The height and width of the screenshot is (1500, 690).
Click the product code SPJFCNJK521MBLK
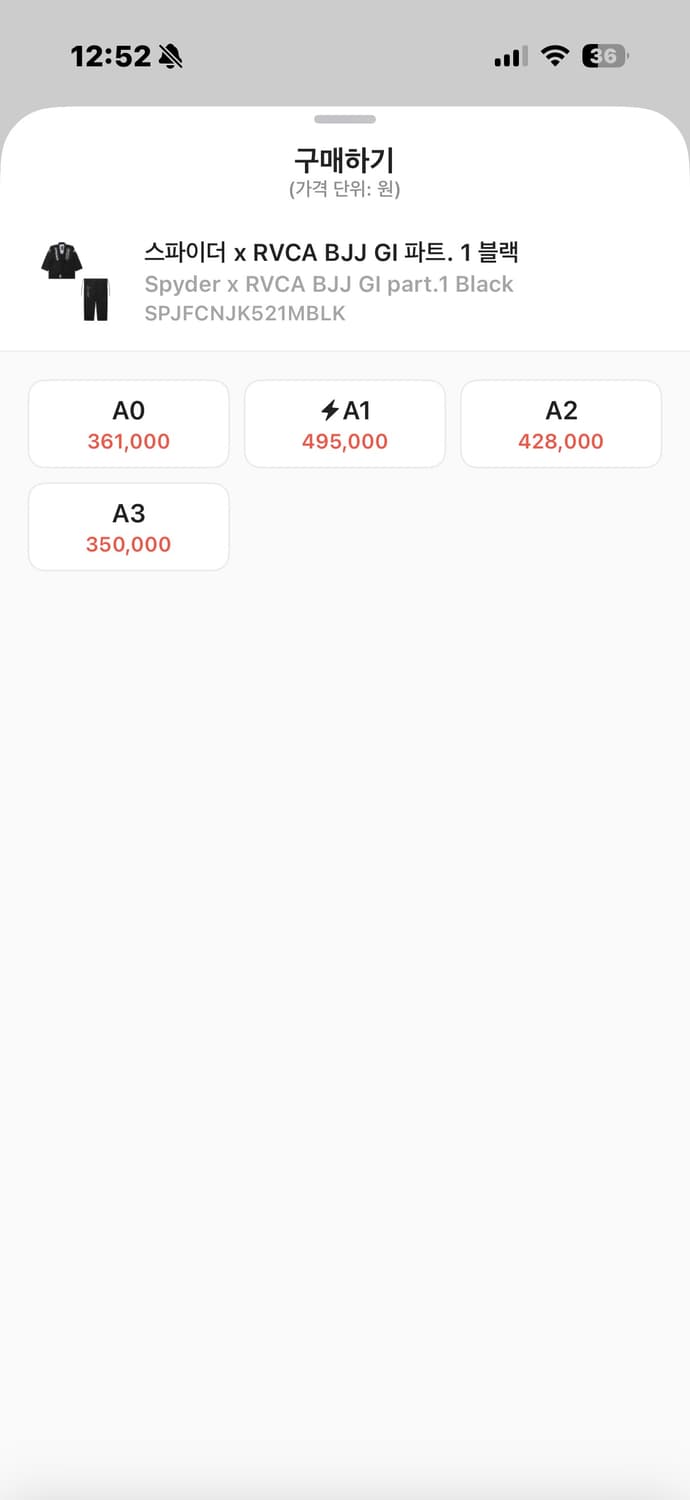(245, 313)
